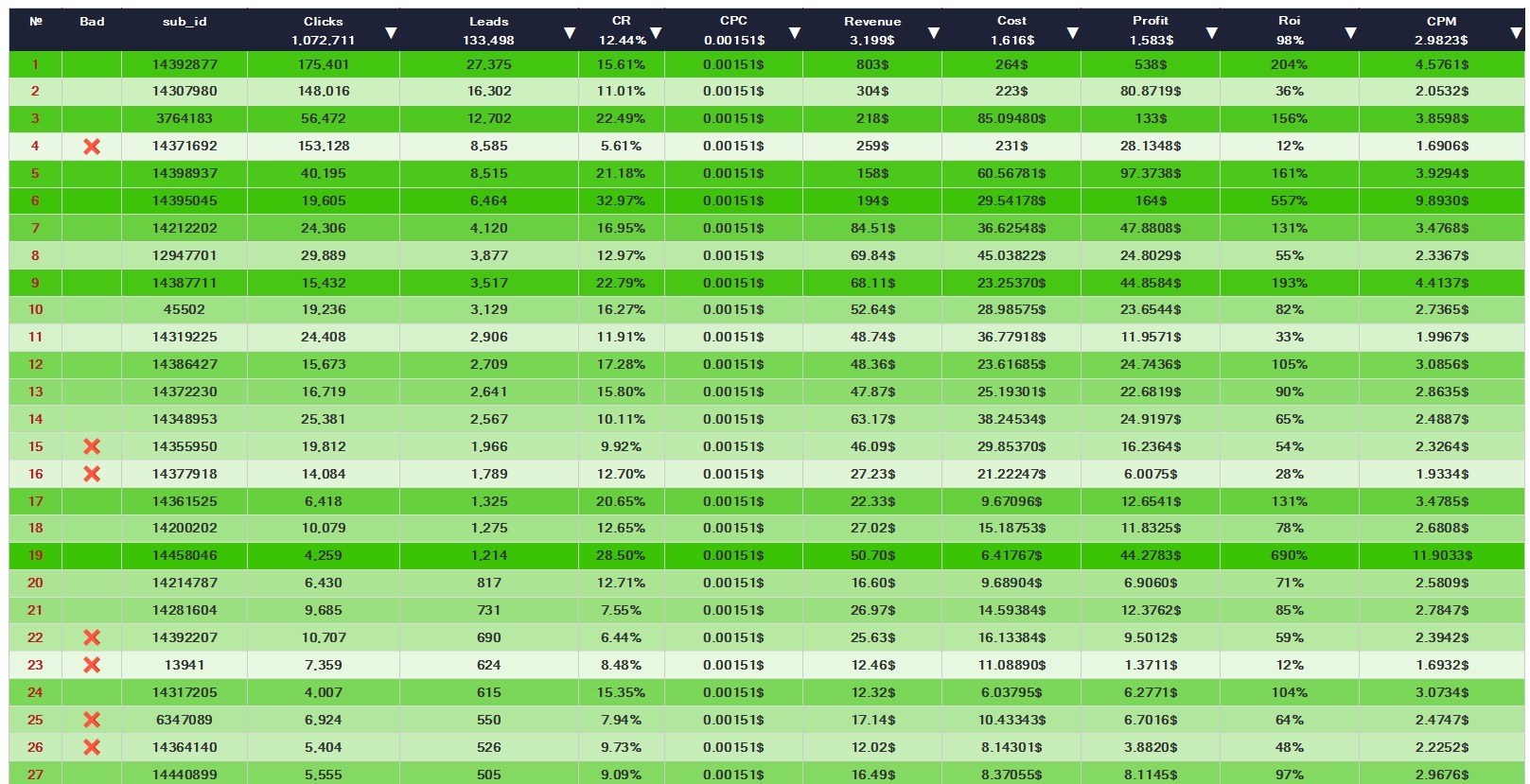Click the sub_id column header
Viewport: 1530px width, 784px height.
185,22
